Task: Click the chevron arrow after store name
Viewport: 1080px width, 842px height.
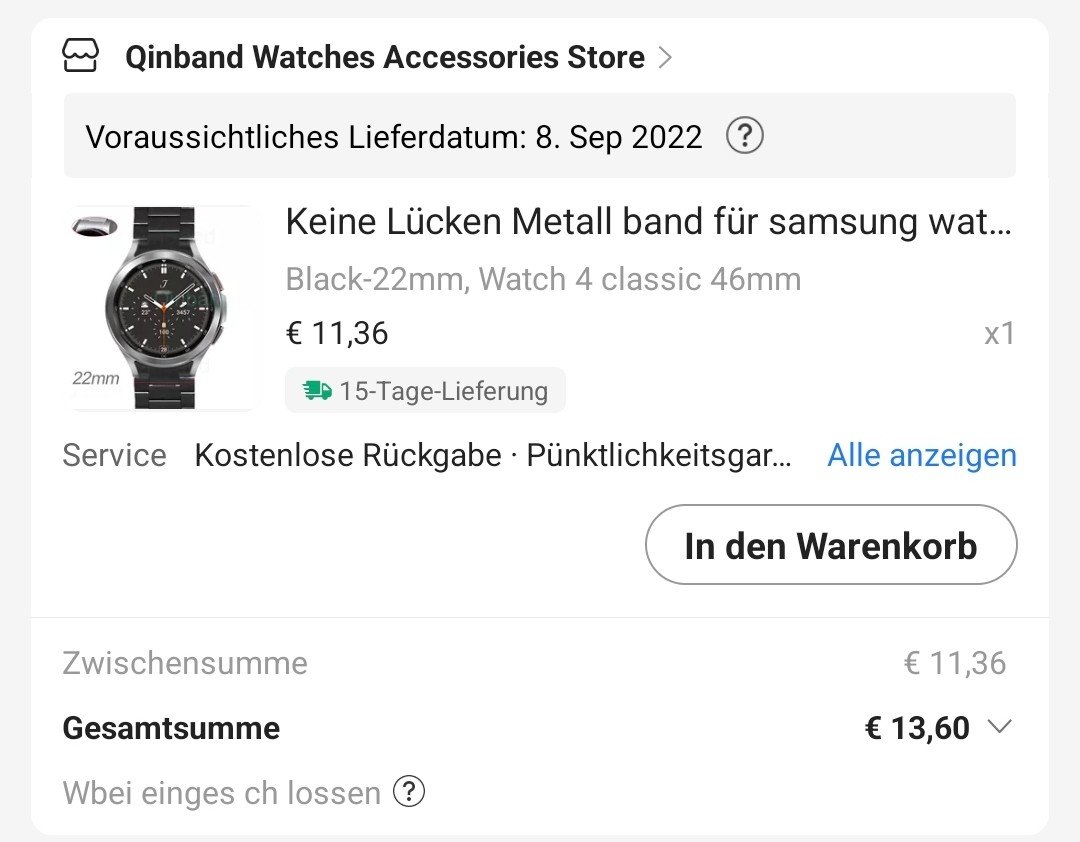Action: (x=666, y=57)
